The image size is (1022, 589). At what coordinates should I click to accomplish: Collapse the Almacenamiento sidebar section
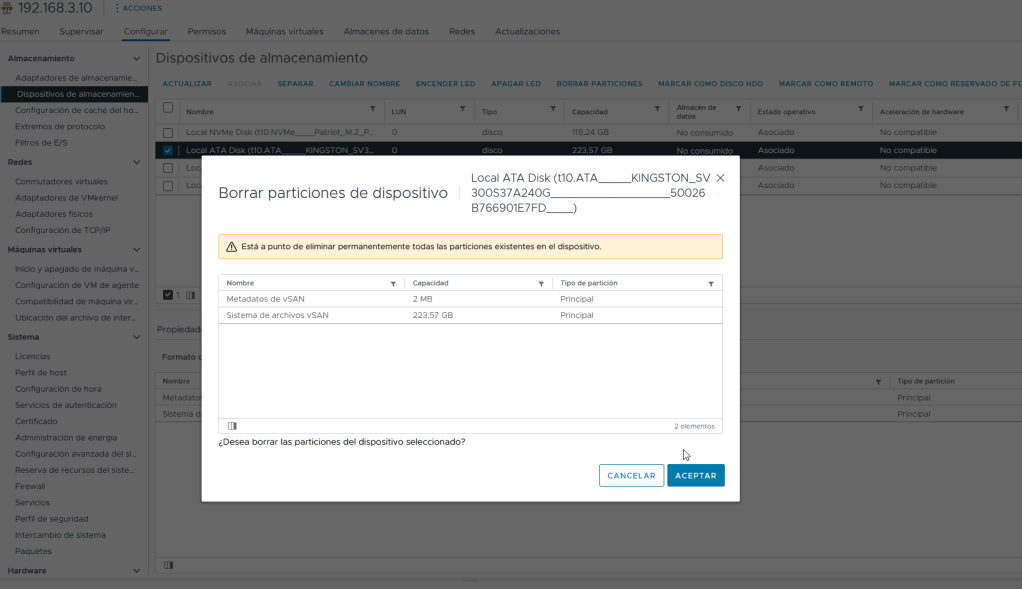coord(137,58)
